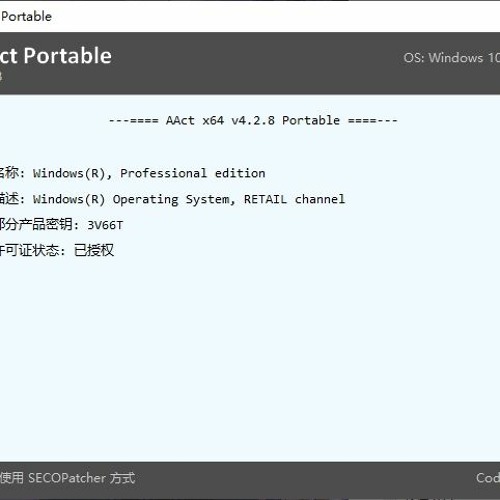The width and height of the screenshot is (500, 500).
Task: Click the license status '已授权' text
Action: click(x=94, y=250)
